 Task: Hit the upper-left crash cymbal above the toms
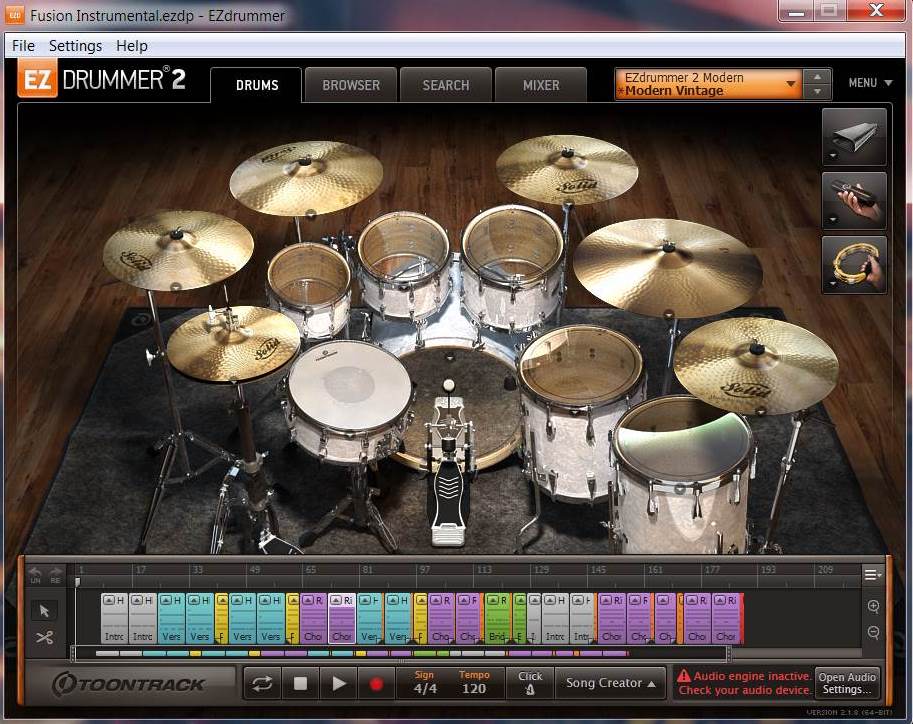306,178
